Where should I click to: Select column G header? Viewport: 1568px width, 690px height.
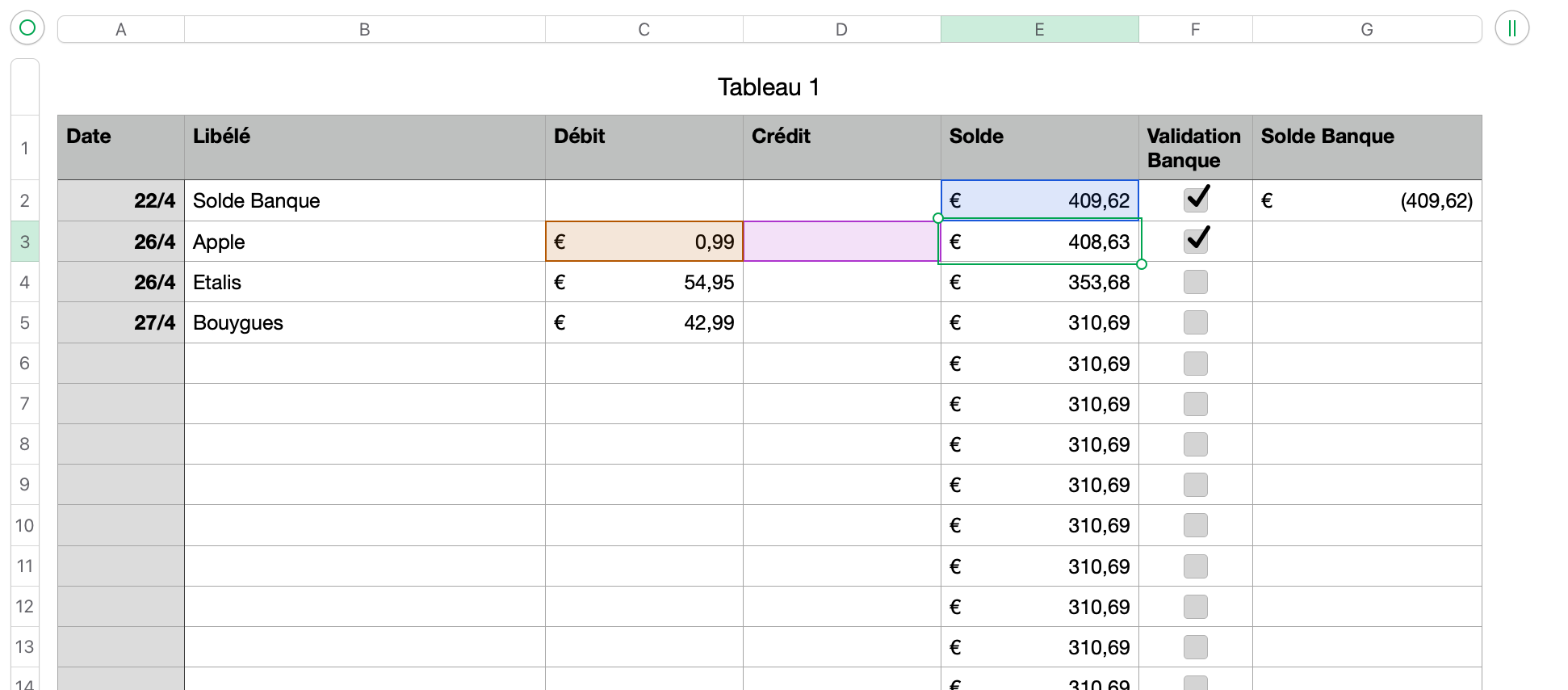(1366, 29)
